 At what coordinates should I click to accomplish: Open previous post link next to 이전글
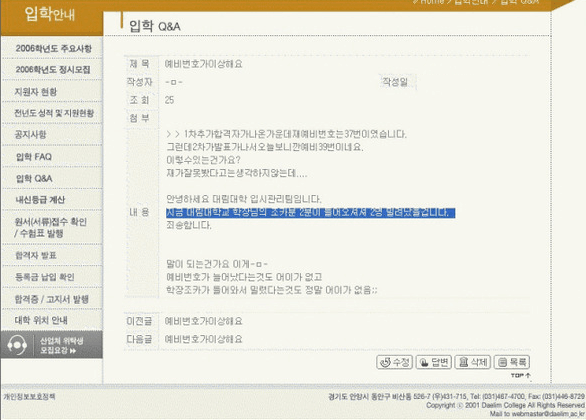204,321
